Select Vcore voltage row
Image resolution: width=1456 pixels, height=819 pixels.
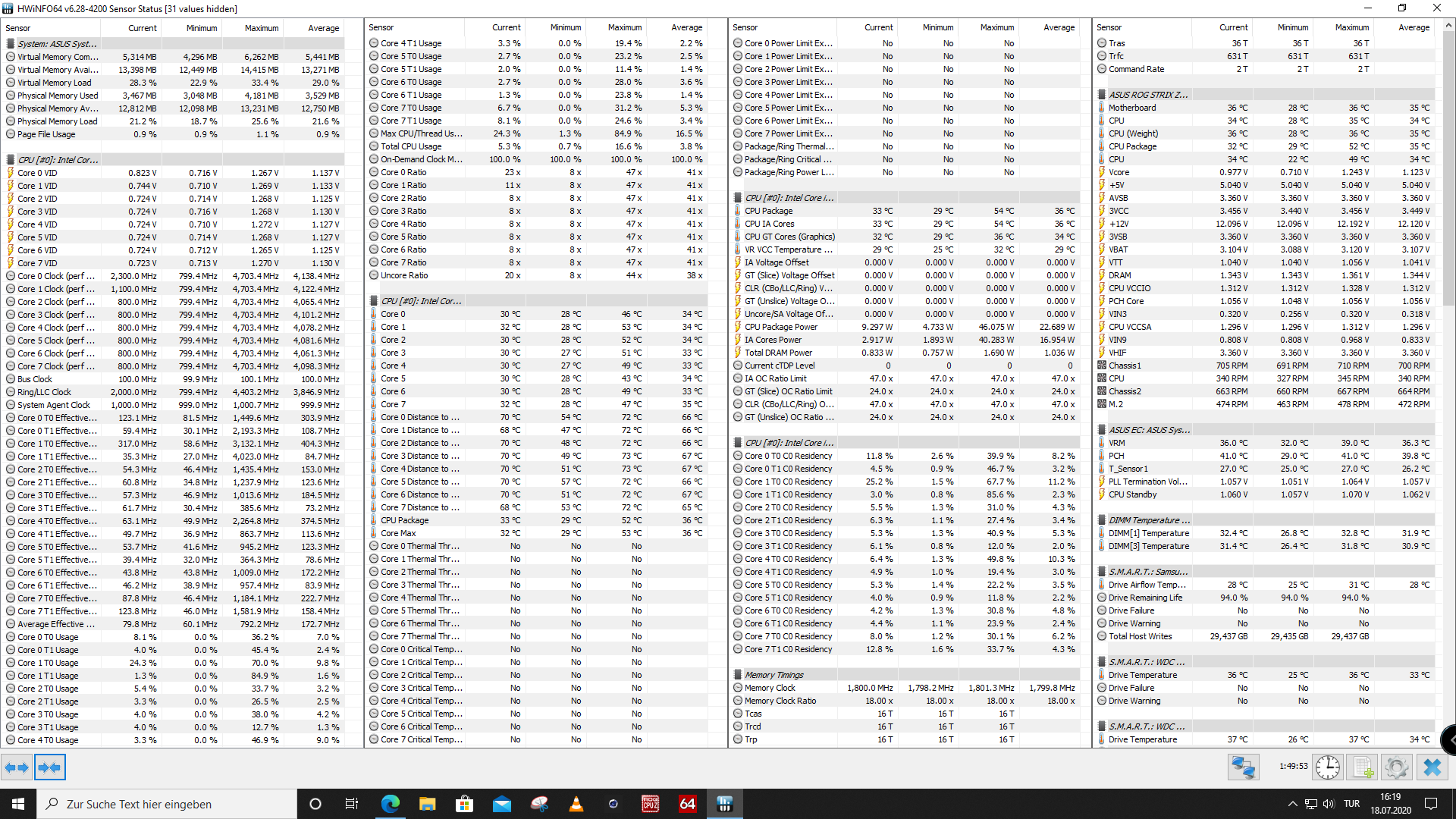pos(1266,172)
